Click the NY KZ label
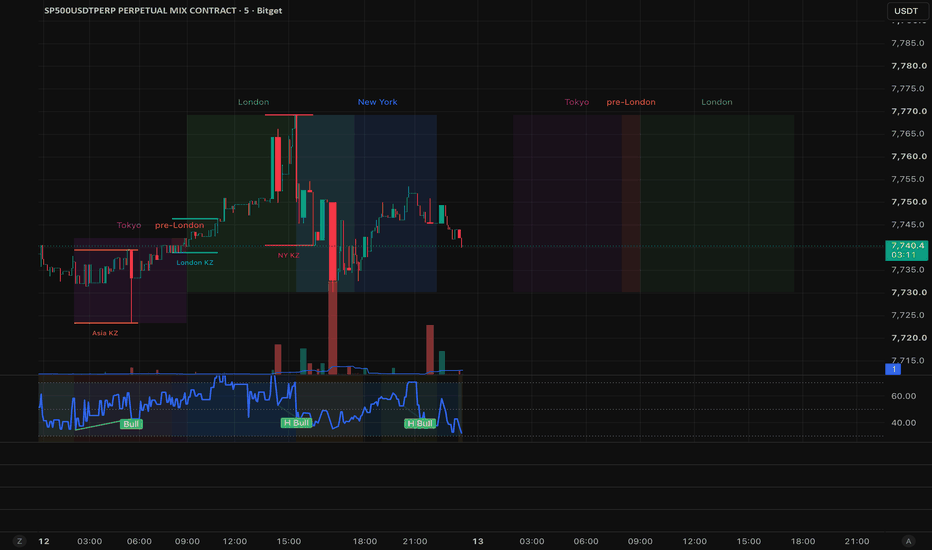The width and height of the screenshot is (932, 550). pos(289,256)
